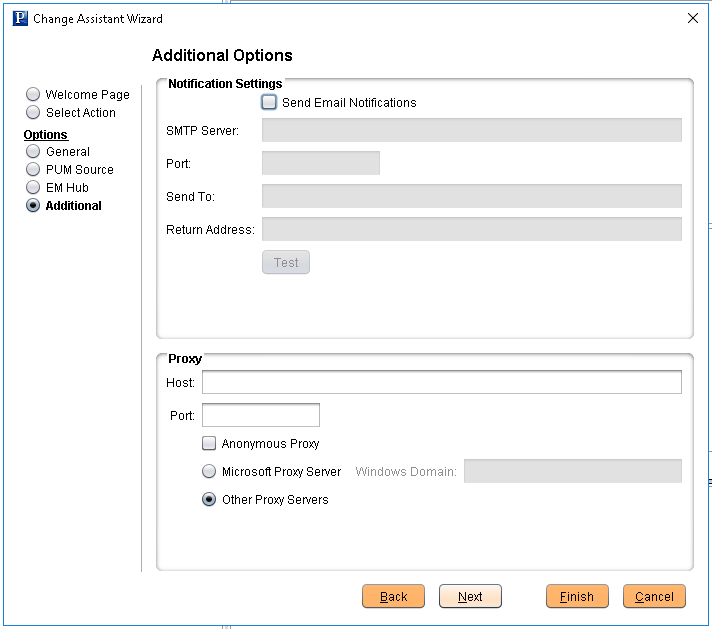Click the Send To field

point(472,196)
